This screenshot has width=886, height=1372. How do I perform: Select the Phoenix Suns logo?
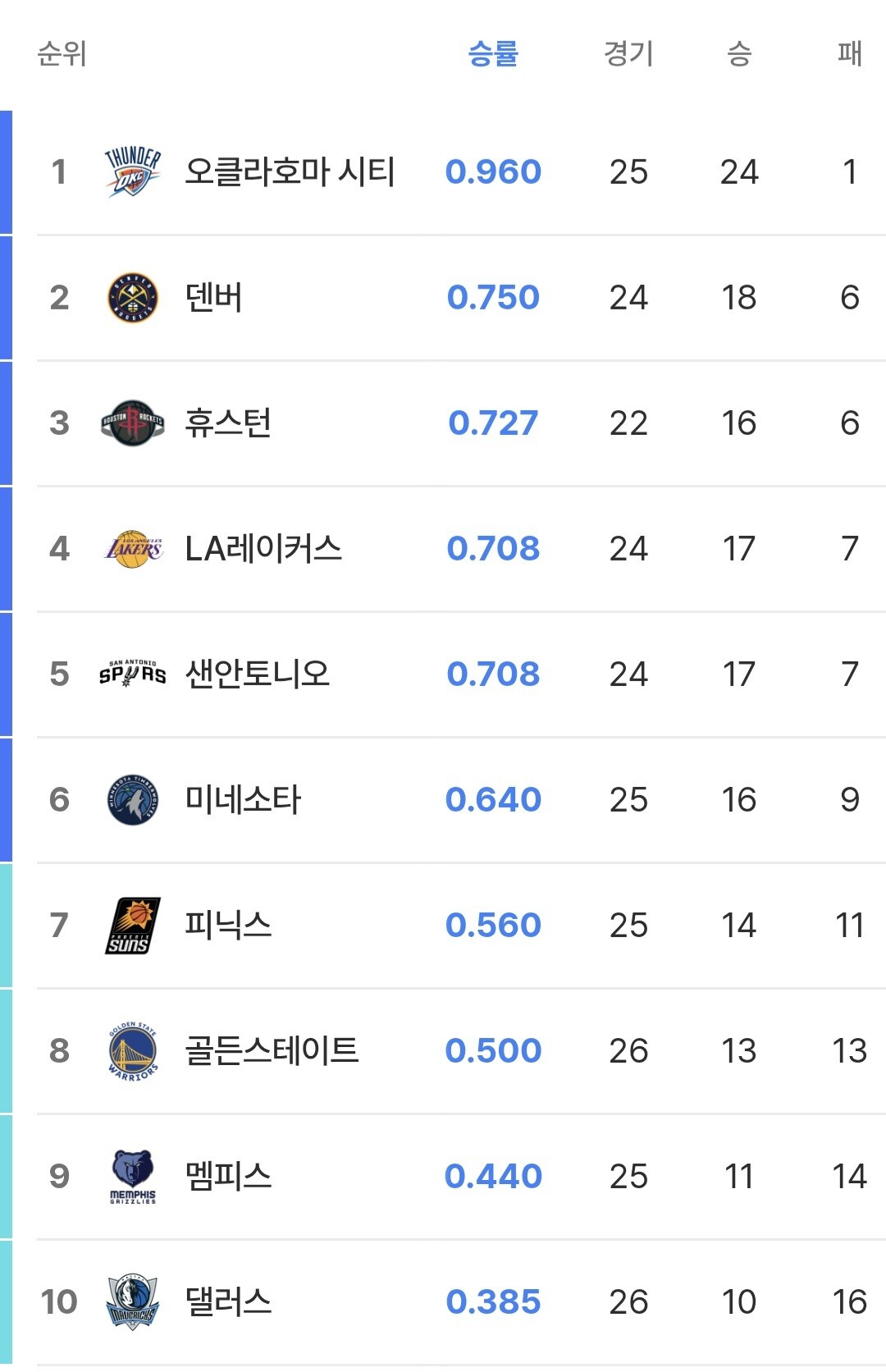tap(132, 926)
